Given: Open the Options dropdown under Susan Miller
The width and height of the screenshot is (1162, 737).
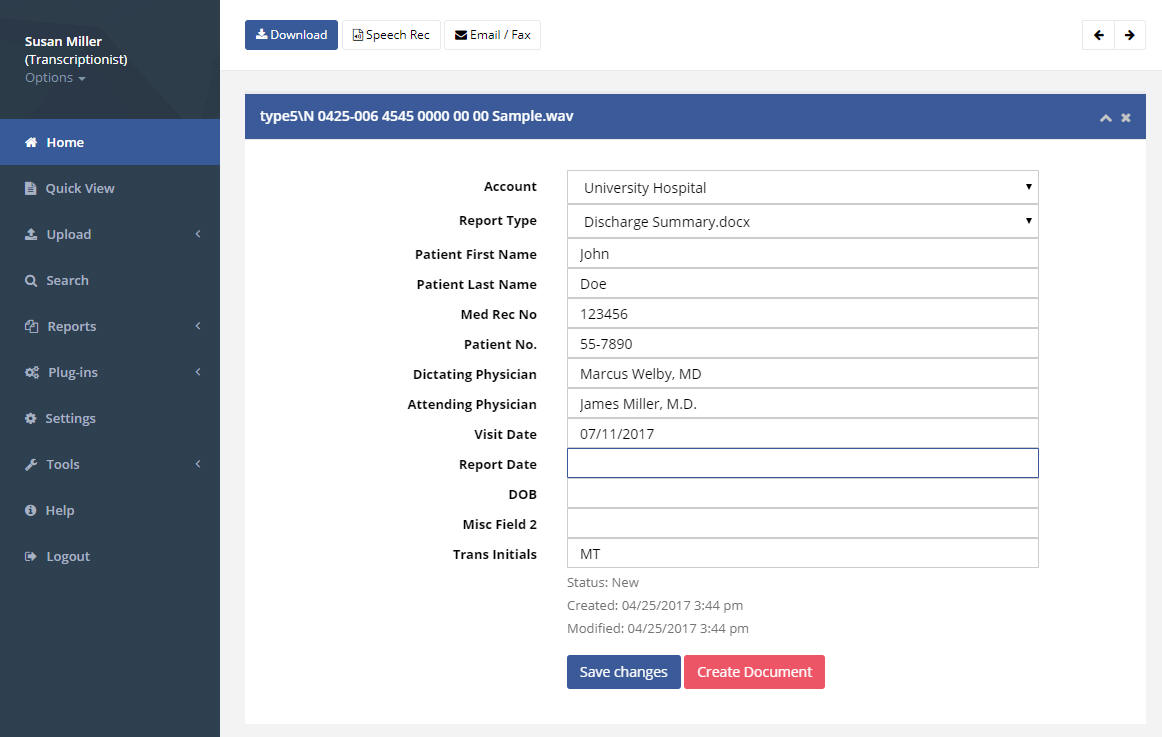Looking at the screenshot, I should pos(55,78).
